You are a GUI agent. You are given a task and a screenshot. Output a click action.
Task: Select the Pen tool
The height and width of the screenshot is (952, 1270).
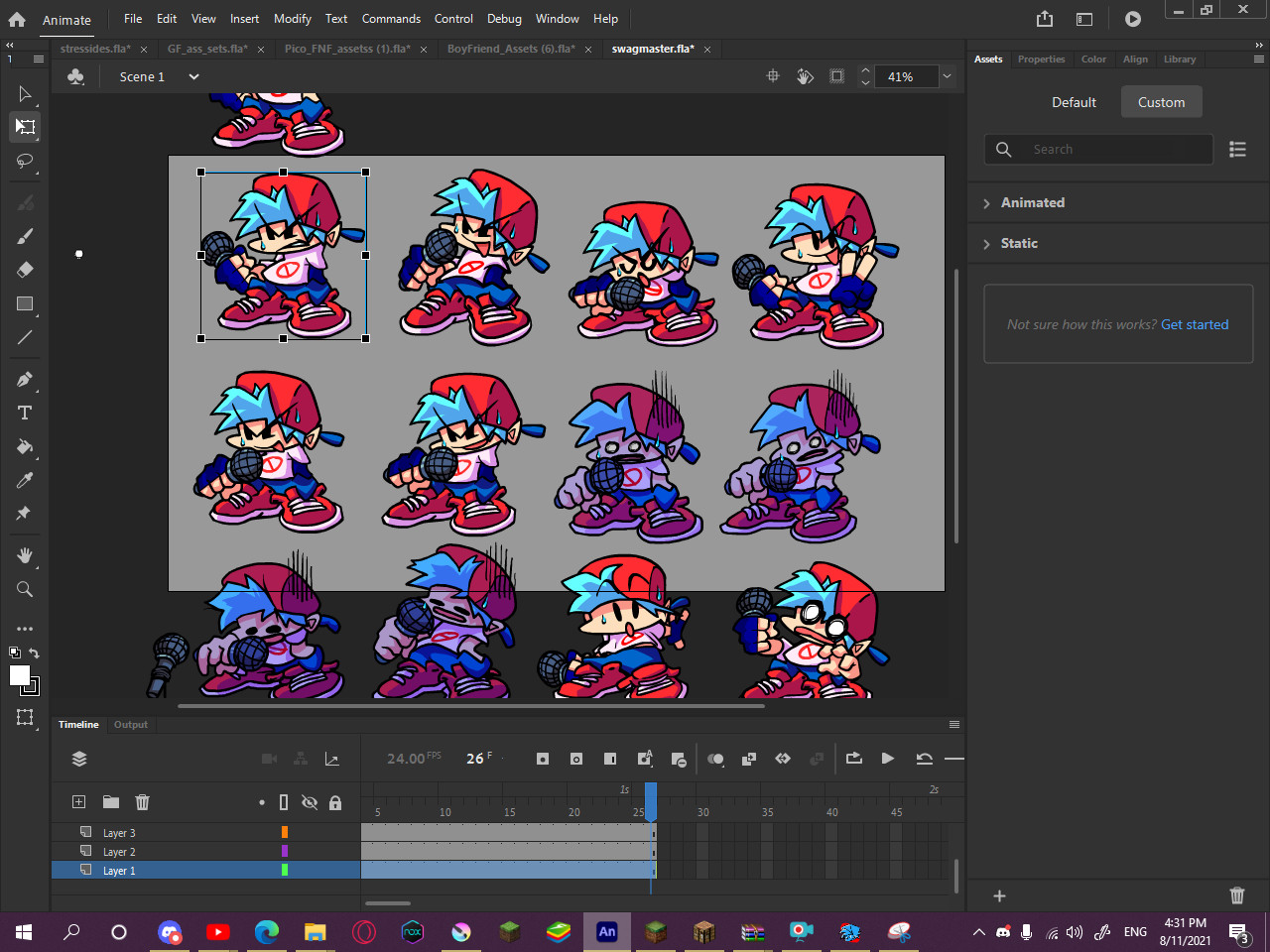coord(25,379)
